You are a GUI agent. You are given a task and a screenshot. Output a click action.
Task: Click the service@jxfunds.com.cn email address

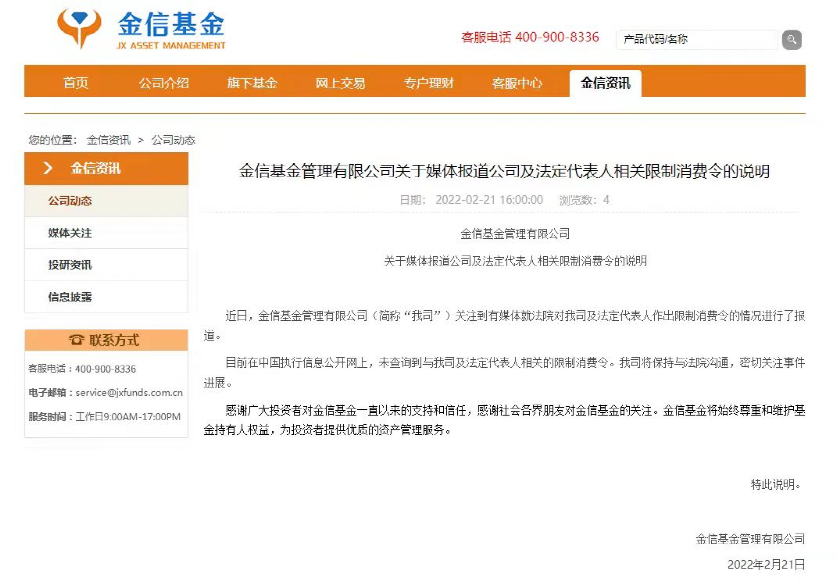tap(129, 392)
